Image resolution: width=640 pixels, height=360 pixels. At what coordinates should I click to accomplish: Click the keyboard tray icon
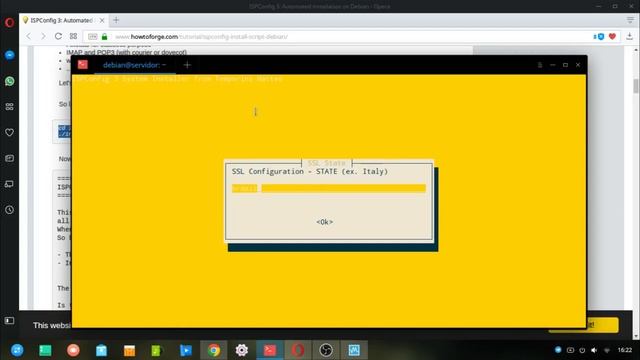(x=570, y=350)
